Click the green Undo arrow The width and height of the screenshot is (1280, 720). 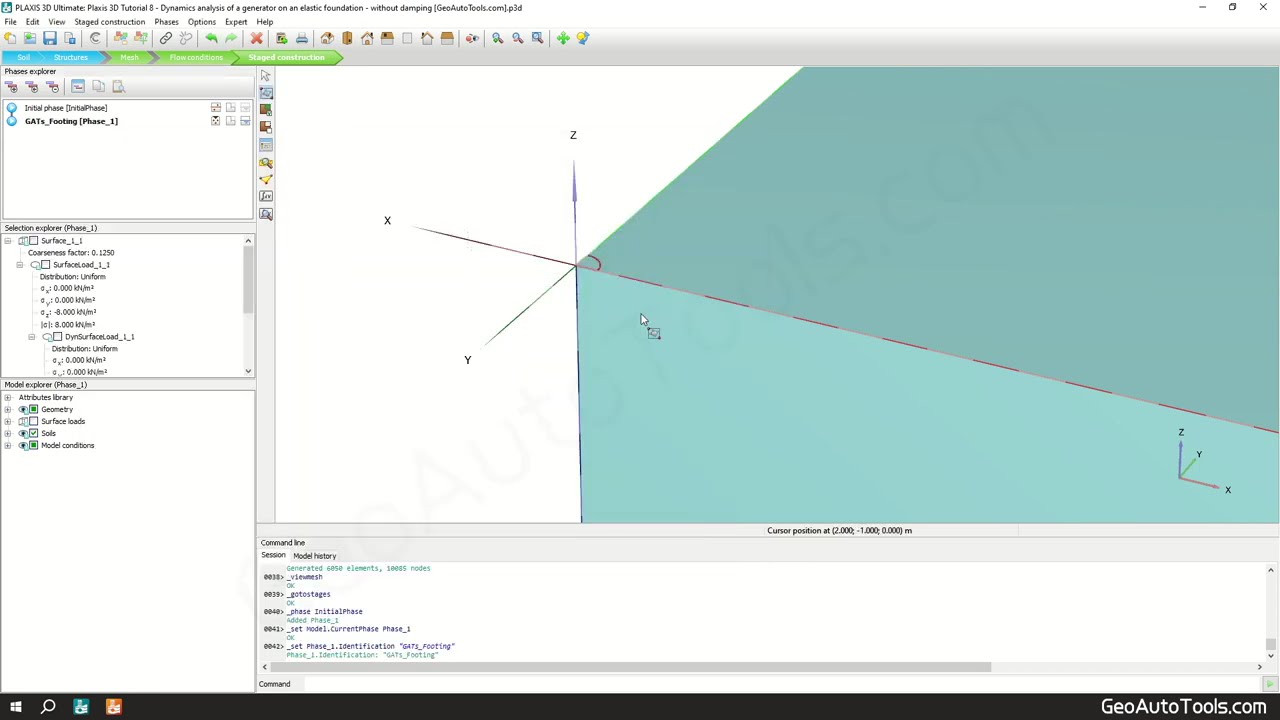pos(211,38)
